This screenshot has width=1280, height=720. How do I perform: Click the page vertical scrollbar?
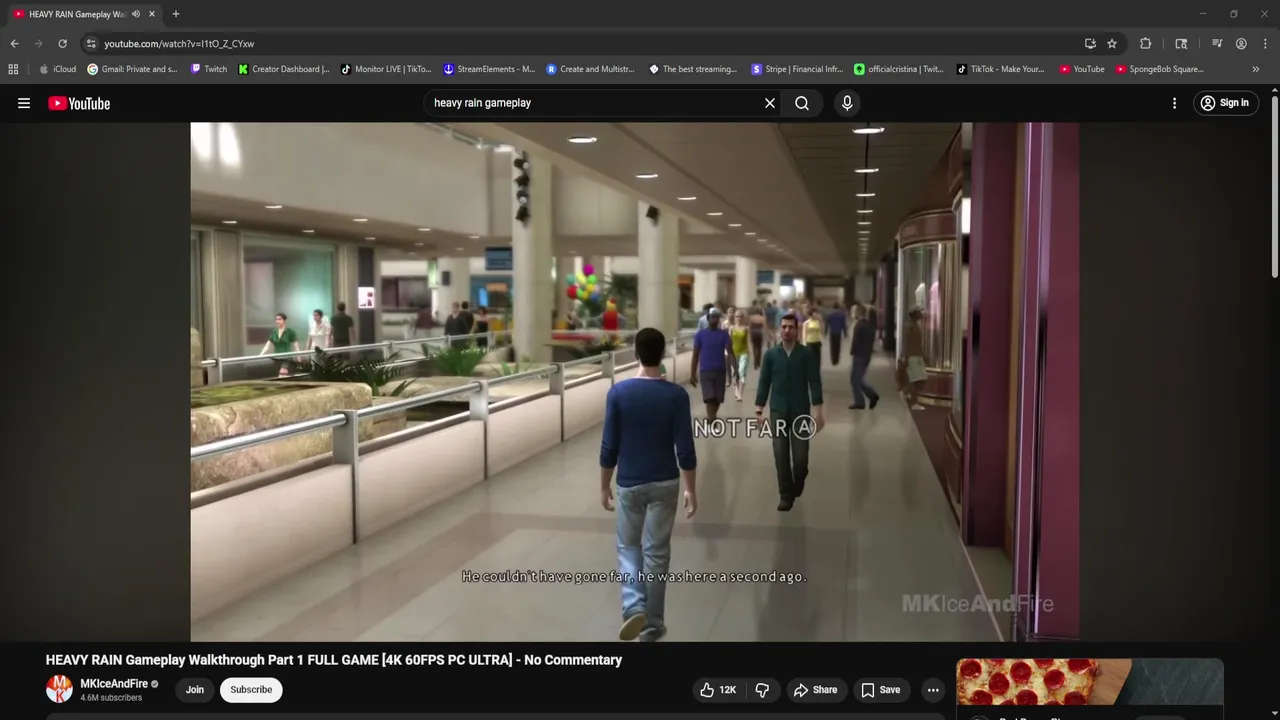pos(1275,187)
